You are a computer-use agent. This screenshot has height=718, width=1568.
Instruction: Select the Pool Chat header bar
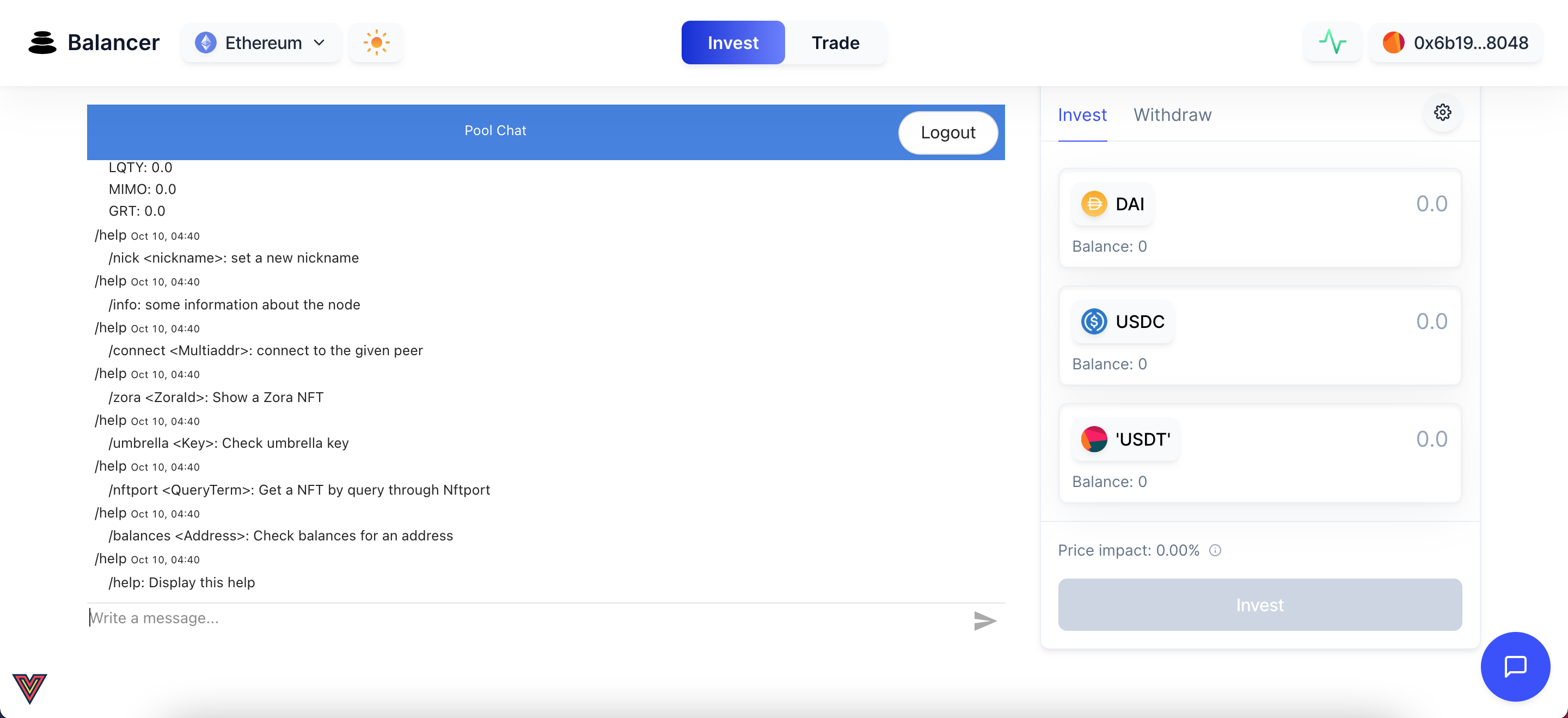pyautogui.click(x=495, y=130)
